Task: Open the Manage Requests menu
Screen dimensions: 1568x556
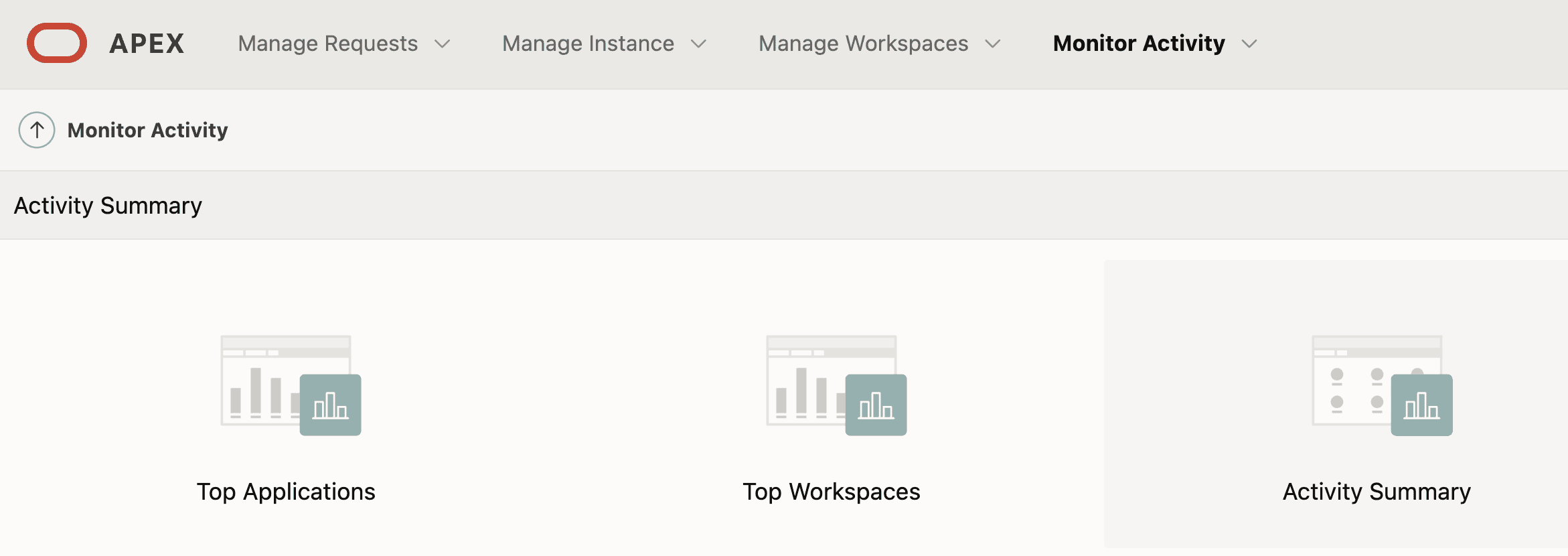Action: point(328,44)
